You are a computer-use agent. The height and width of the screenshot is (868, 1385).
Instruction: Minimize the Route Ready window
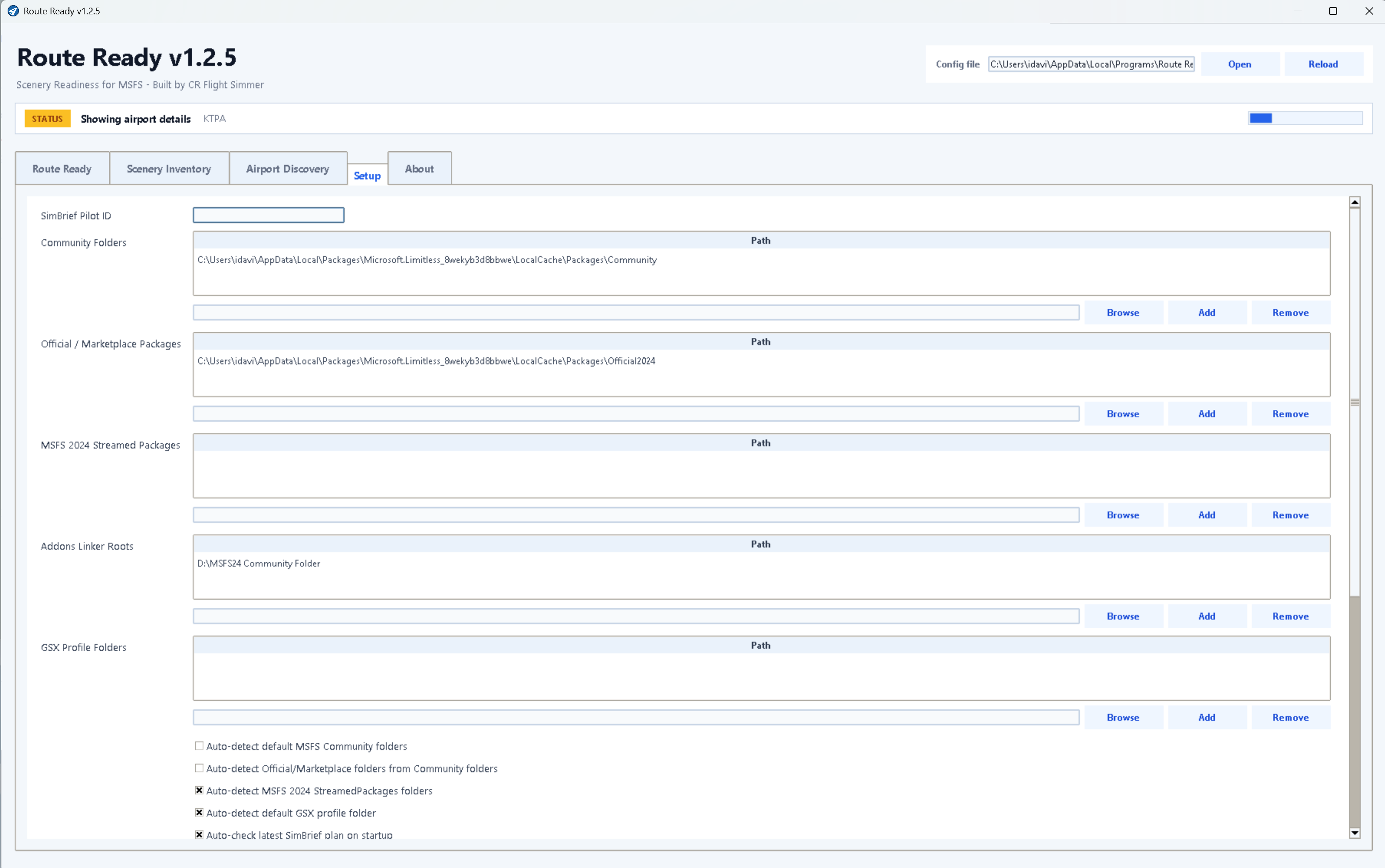pyautogui.click(x=1297, y=11)
